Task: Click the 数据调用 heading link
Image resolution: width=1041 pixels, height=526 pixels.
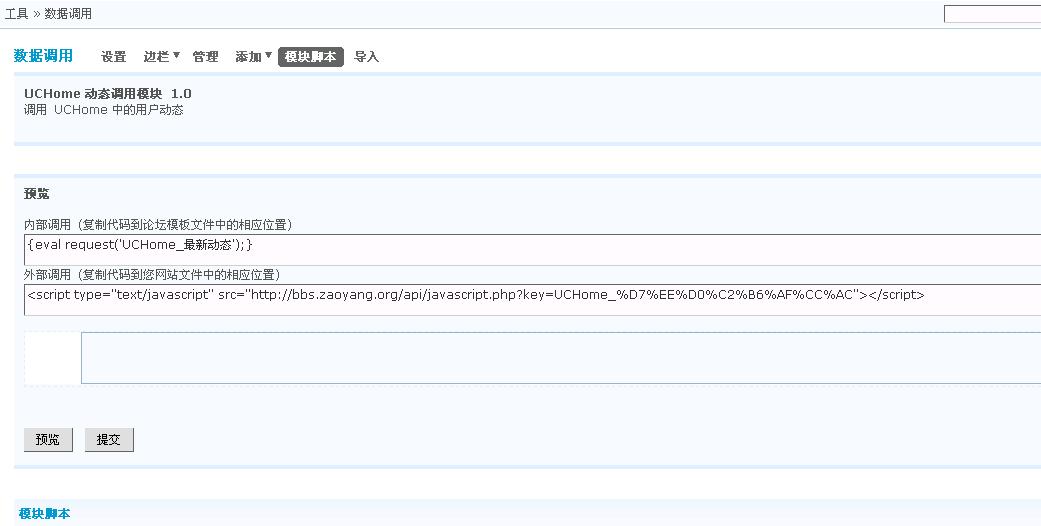Action: click(x=43, y=56)
